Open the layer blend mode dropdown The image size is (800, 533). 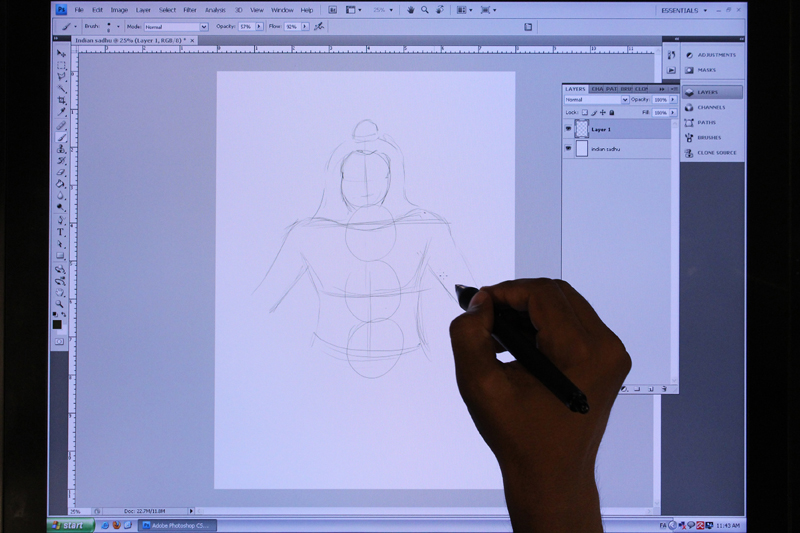[596, 100]
